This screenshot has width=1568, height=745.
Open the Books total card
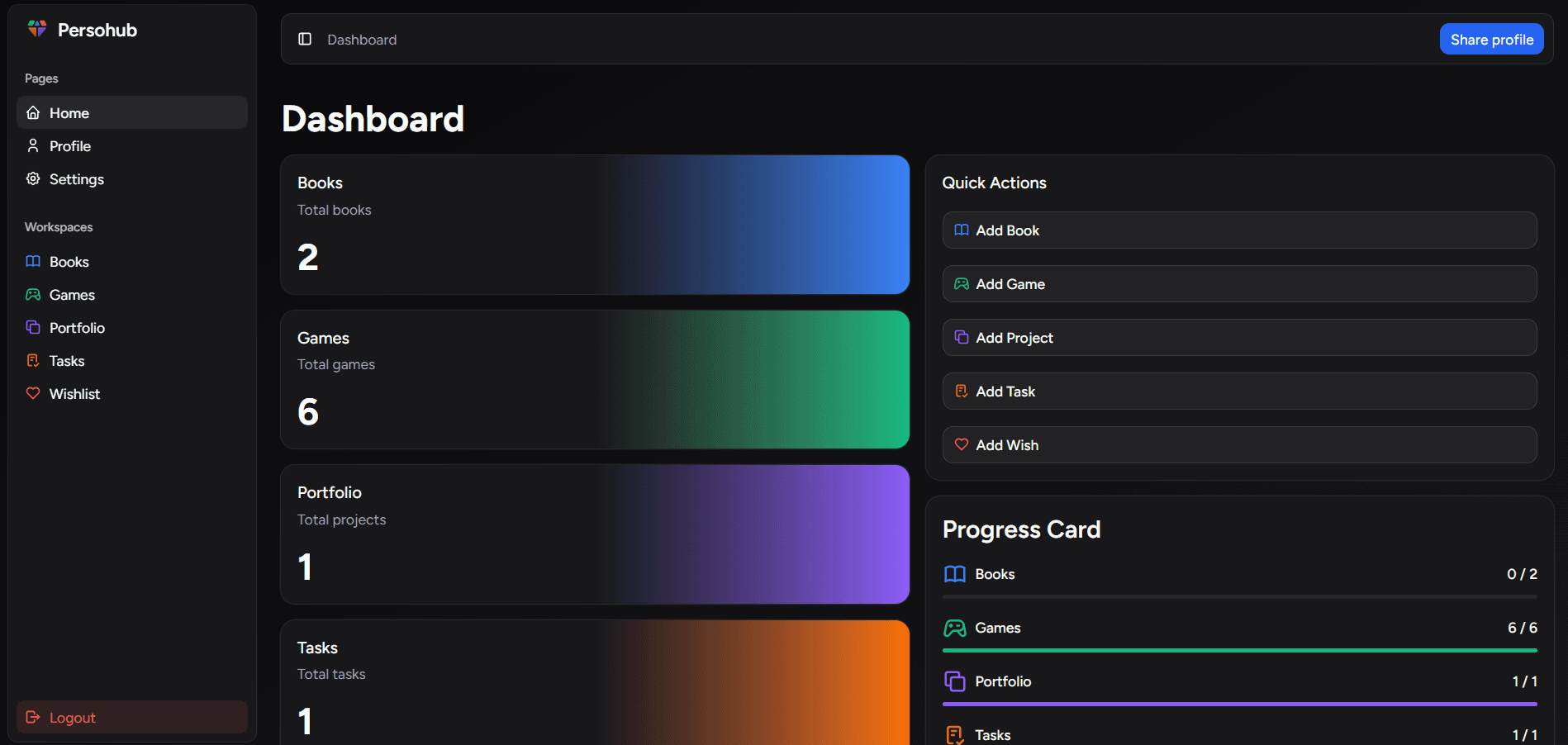pyautogui.click(x=595, y=225)
